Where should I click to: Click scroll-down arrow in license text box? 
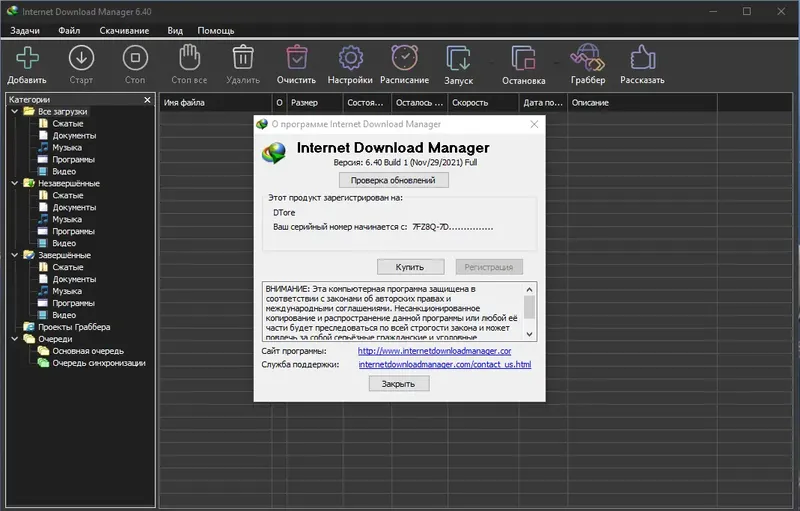530,334
